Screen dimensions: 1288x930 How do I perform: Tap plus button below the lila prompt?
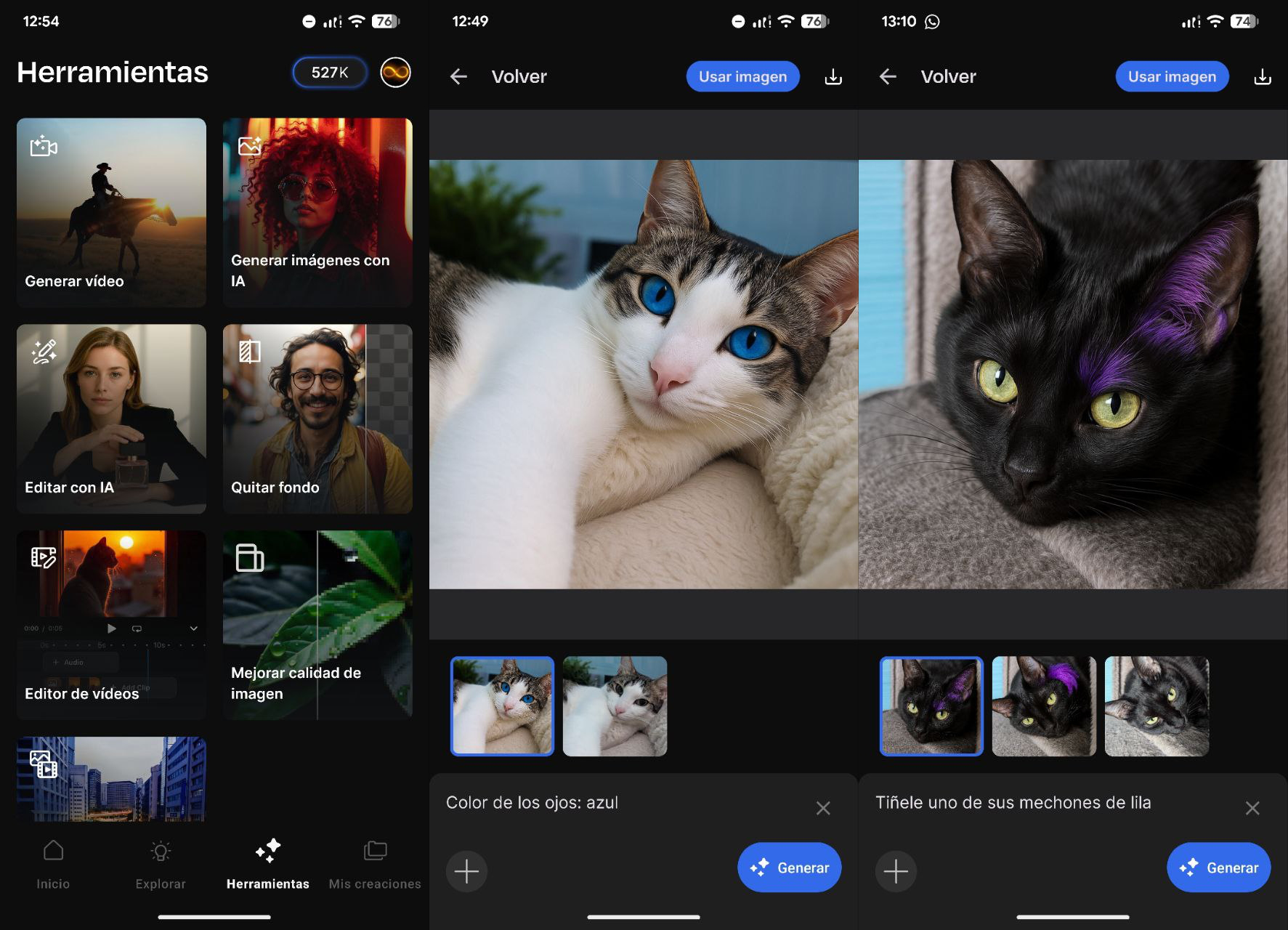click(896, 871)
